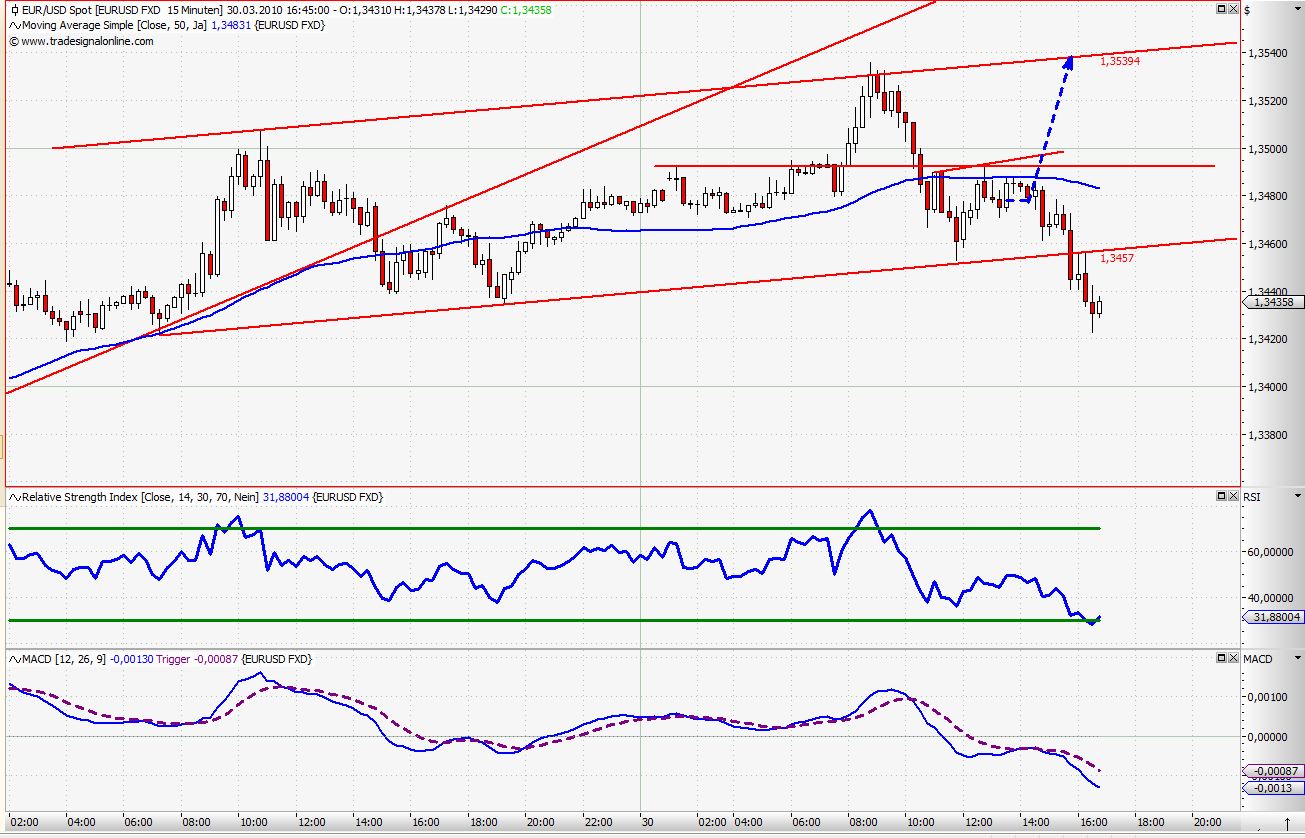
Task: Close the EUR/USD price chart pane
Action: click(x=1232, y=9)
